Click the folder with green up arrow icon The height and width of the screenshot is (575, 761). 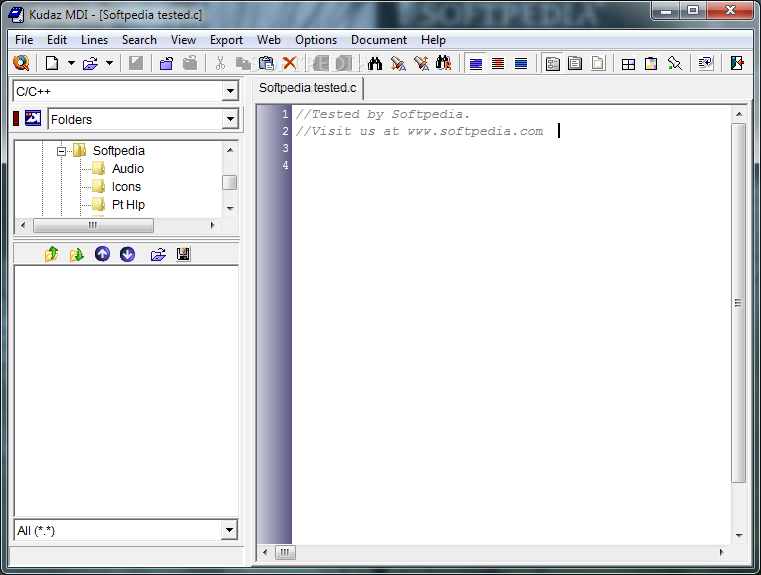tap(51, 254)
